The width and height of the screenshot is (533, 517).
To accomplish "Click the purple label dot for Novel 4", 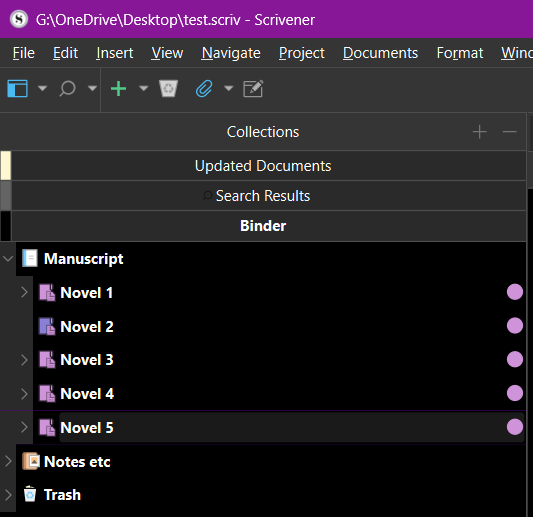I will 515,393.
